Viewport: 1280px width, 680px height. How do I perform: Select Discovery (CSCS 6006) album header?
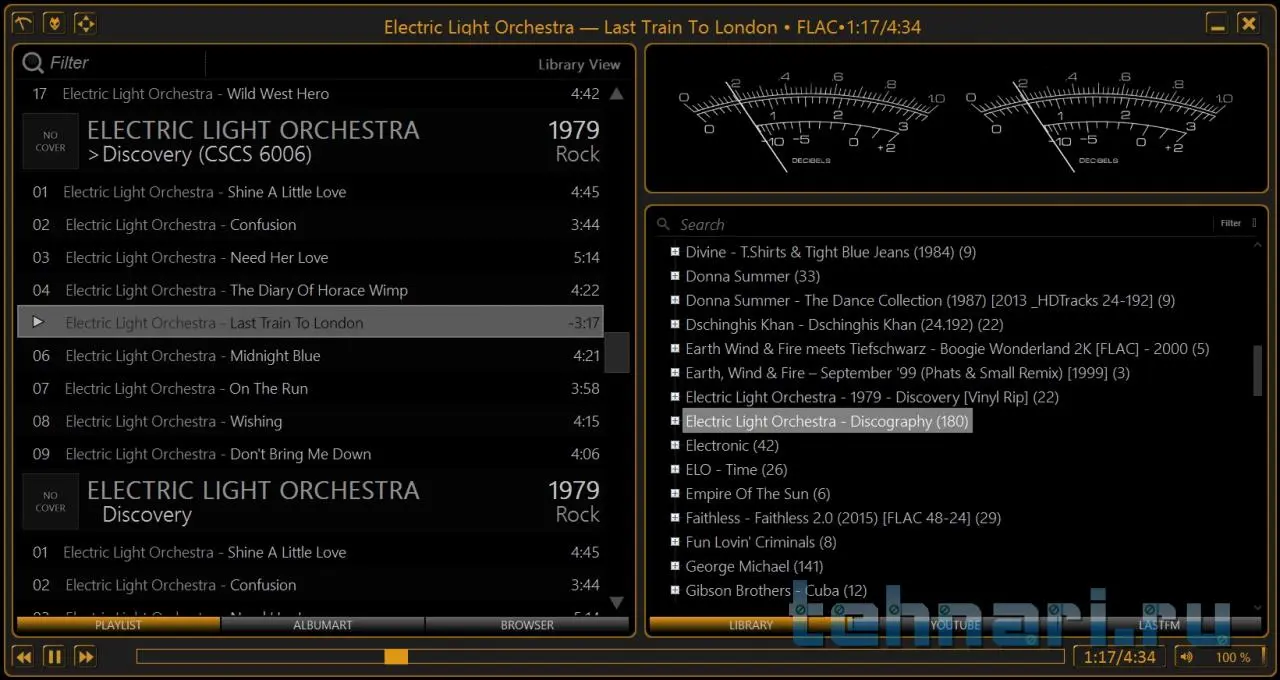click(x=310, y=141)
